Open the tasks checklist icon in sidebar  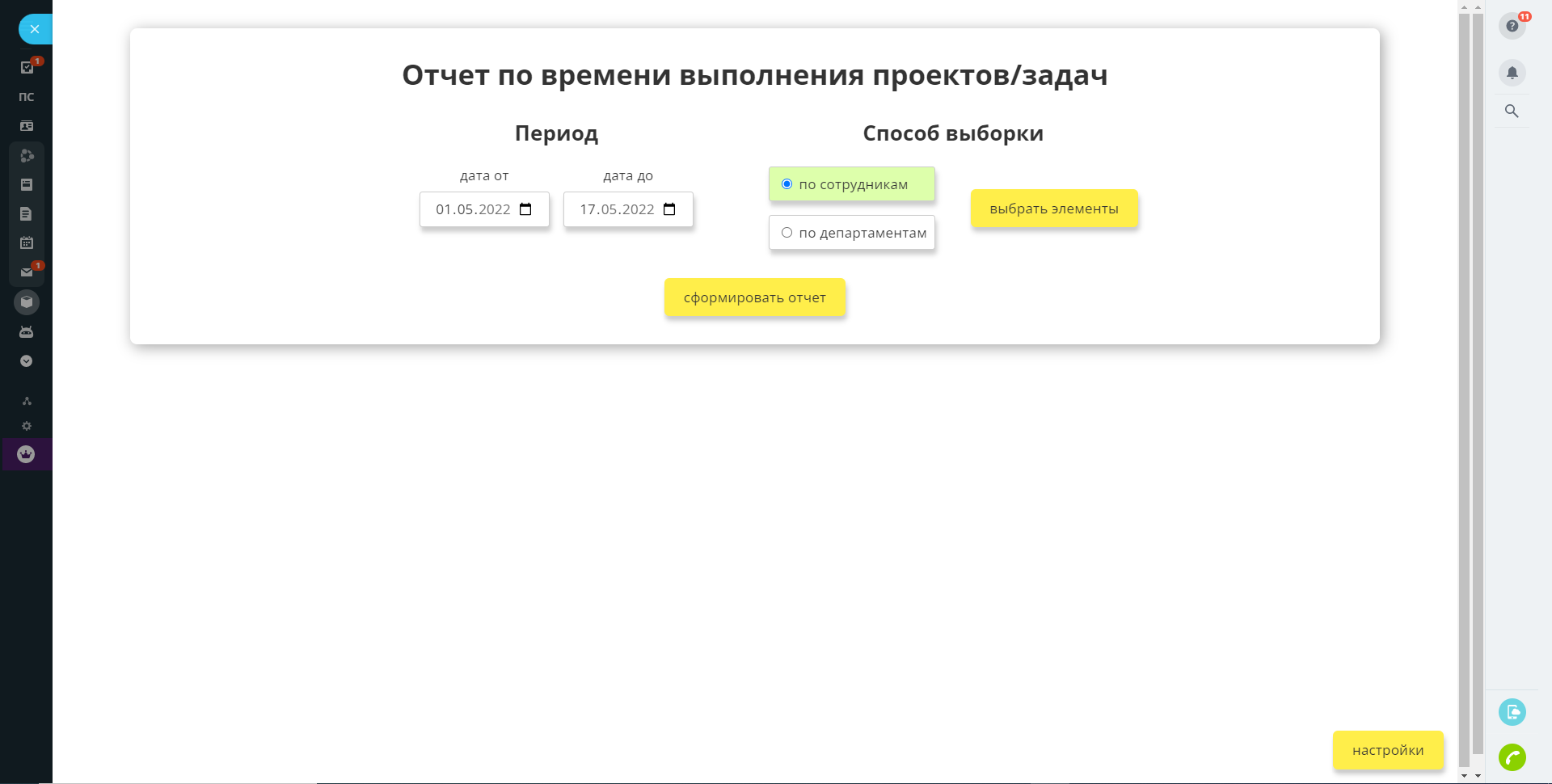point(27,68)
